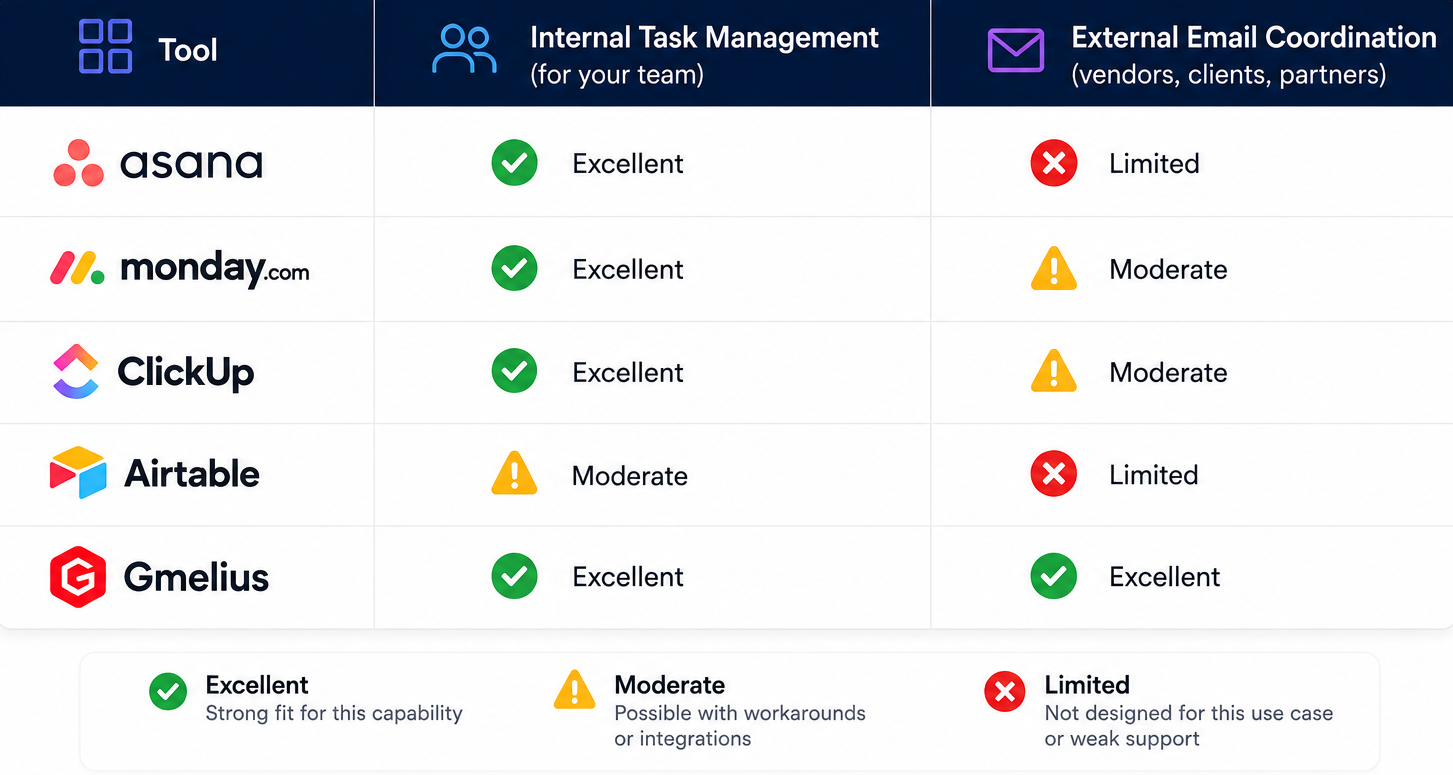This screenshot has width=1453, height=775.
Task: Click the "Airtable" wordmark text
Action: (192, 474)
